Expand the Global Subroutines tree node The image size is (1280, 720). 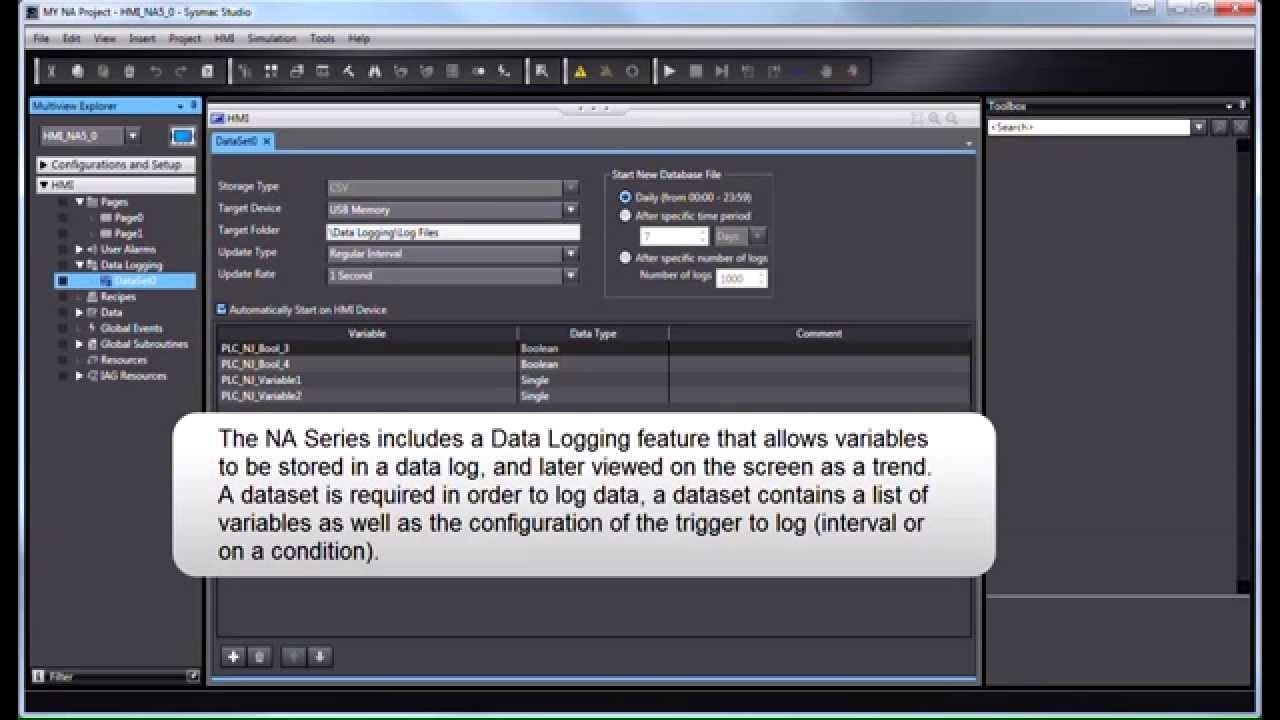coord(80,345)
